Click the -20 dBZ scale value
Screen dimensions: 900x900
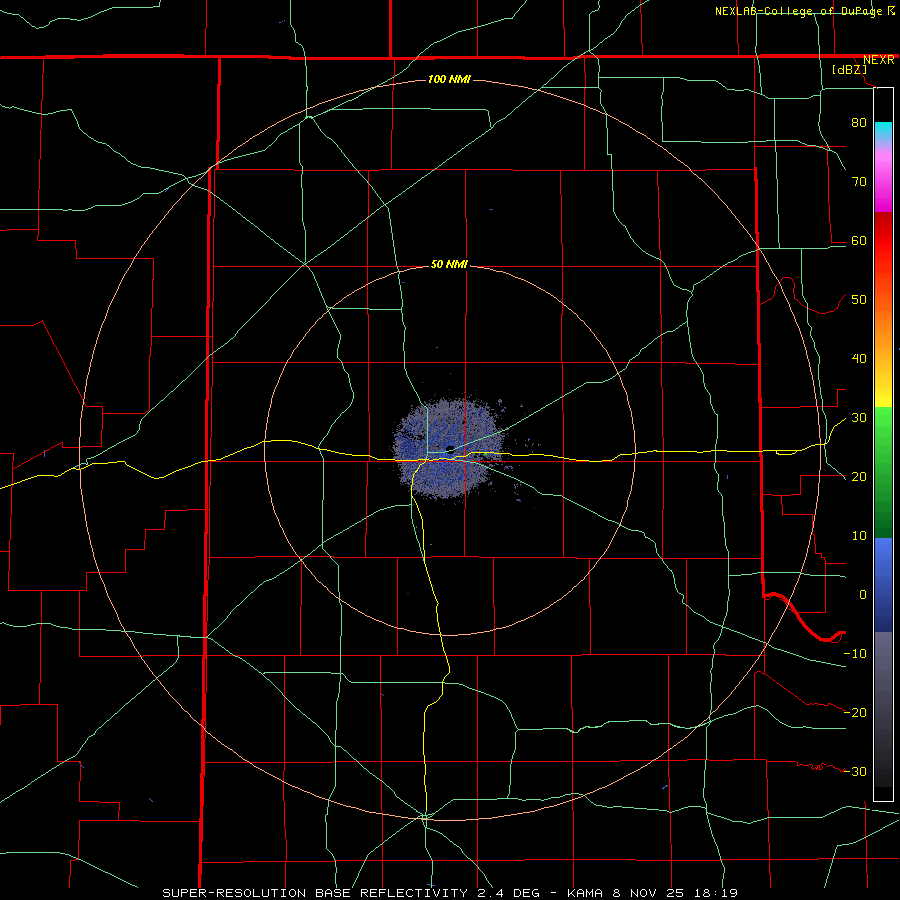[855, 712]
